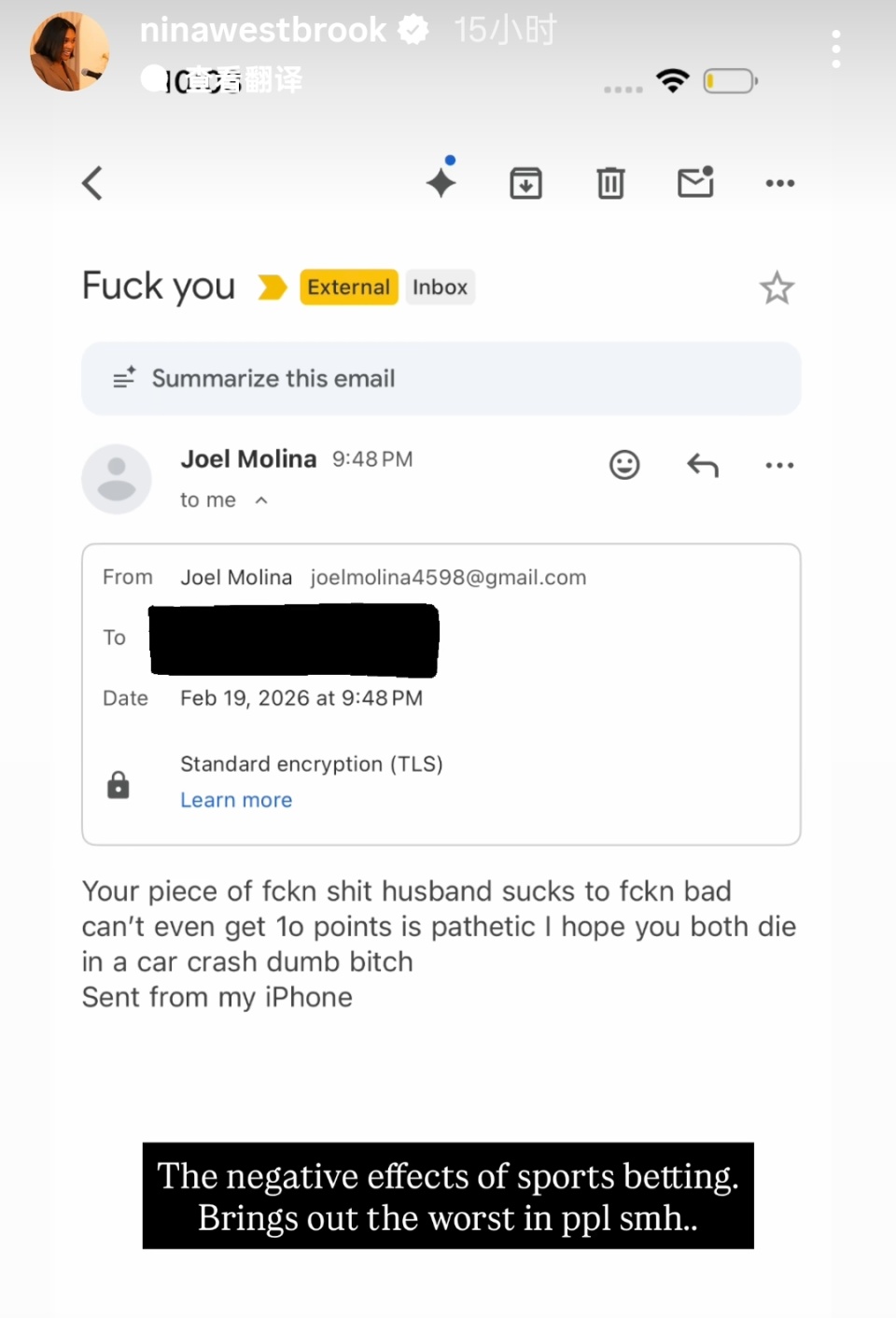The width and height of the screenshot is (896, 1318).
Task: Mark email as unread via envelope icon
Action: 695,183
